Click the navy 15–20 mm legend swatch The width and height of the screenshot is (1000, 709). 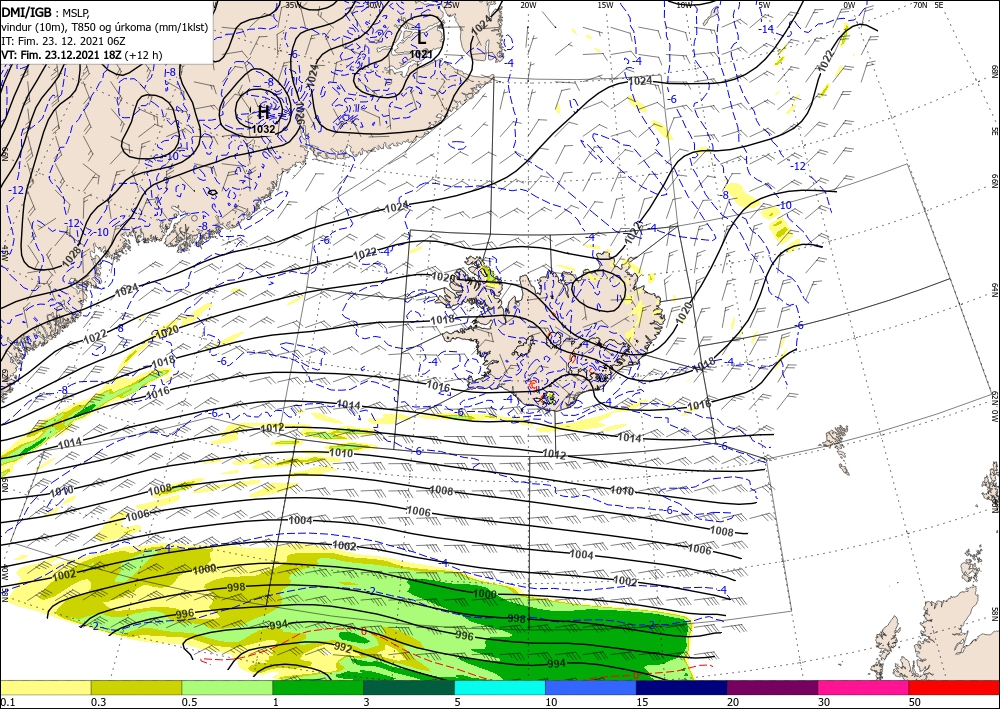tap(682, 687)
